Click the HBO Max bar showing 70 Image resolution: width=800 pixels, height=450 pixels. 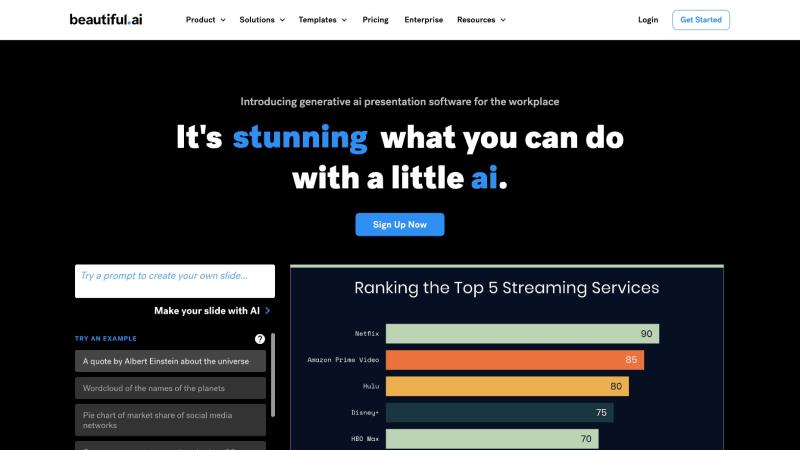(x=492, y=439)
